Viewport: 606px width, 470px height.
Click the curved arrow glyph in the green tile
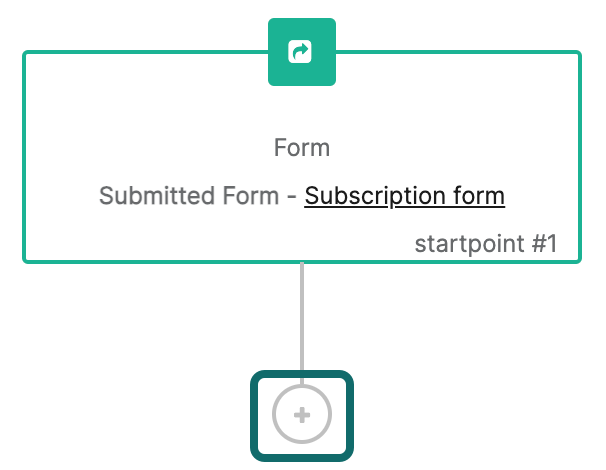click(x=300, y=51)
